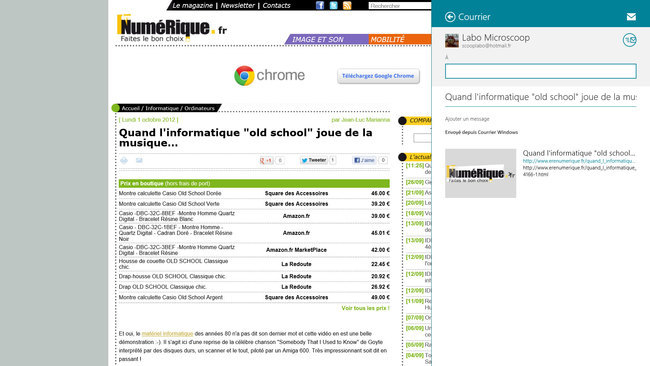Send the mail with the envelope icon

click(x=631, y=17)
